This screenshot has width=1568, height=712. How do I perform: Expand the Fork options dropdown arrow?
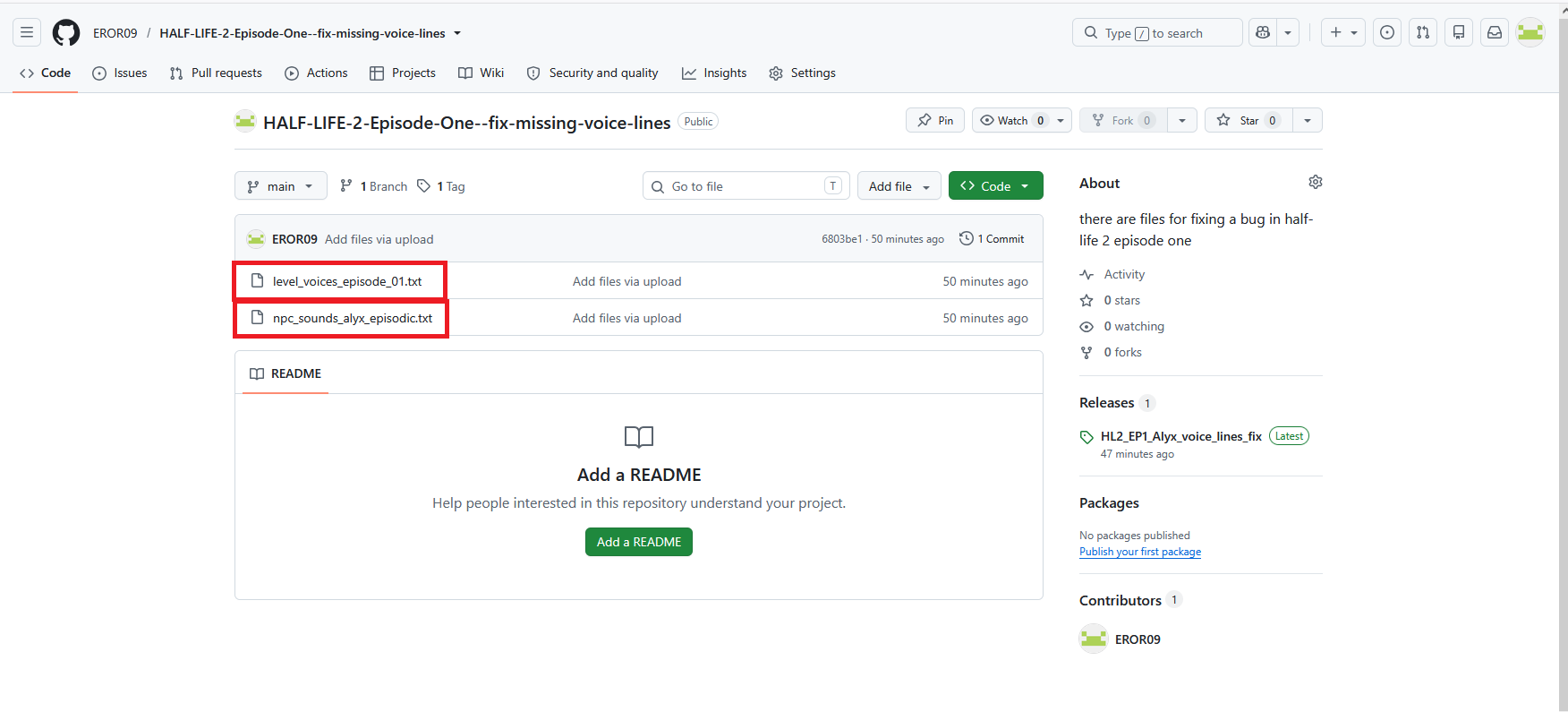(x=1182, y=120)
